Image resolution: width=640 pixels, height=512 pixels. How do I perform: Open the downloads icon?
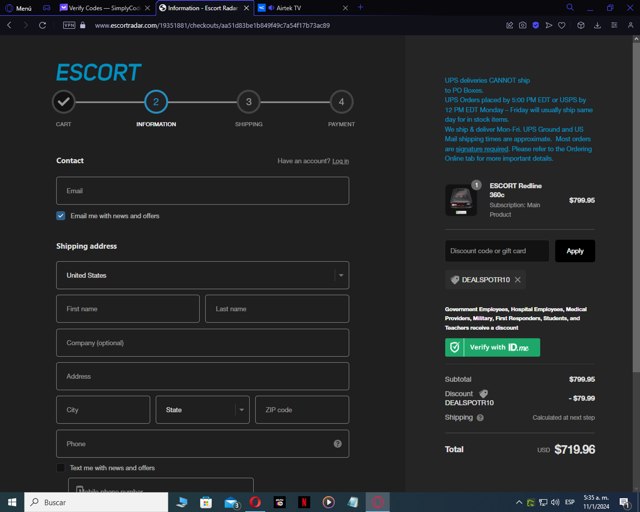pyautogui.click(x=597, y=25)
